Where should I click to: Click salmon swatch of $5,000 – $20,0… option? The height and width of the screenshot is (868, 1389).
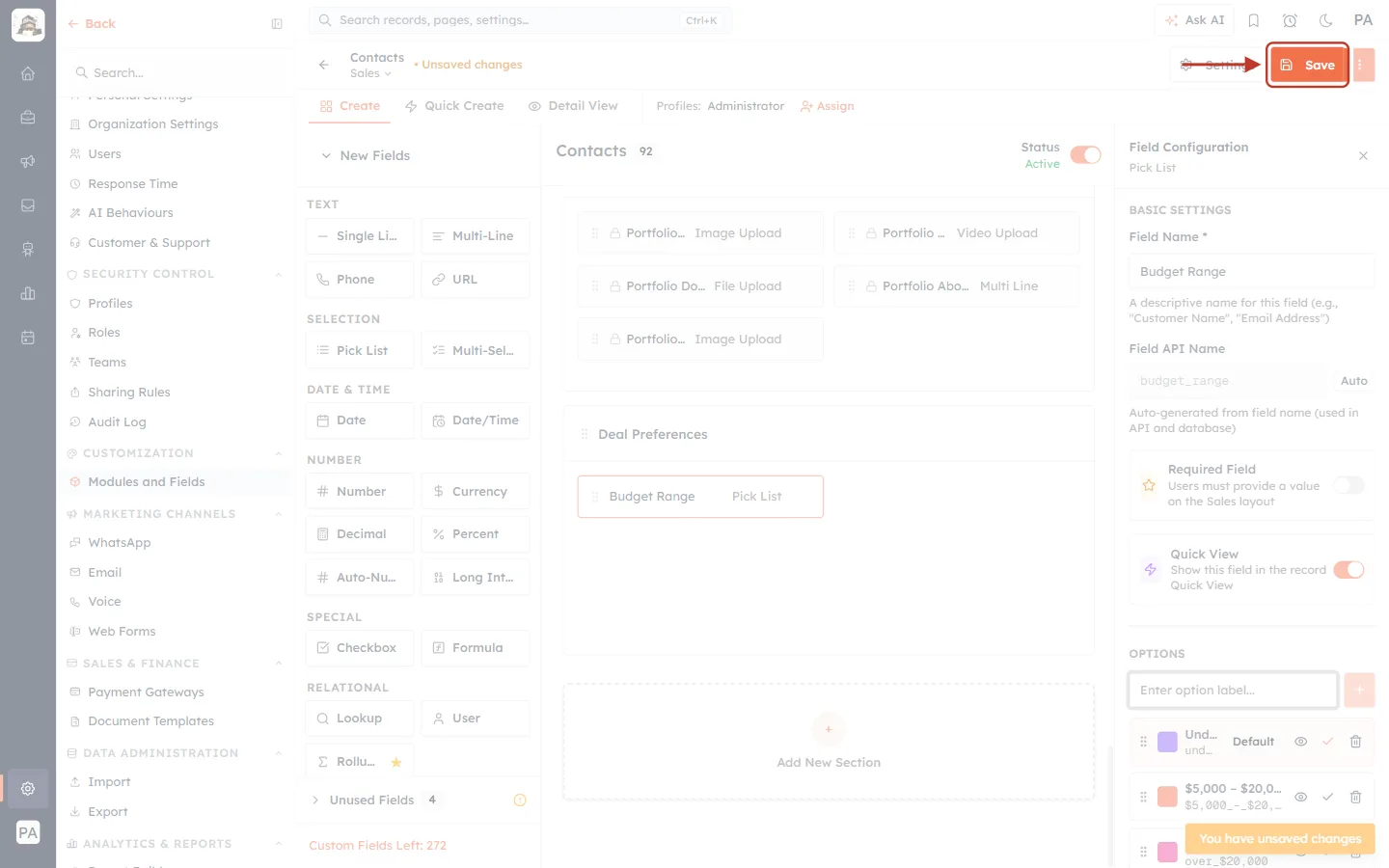[x=1167, y=797]
